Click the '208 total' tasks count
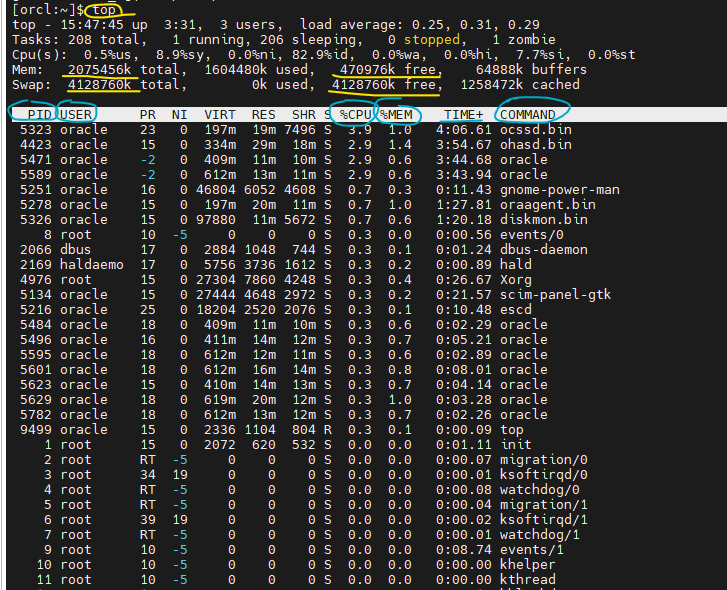This screenshot has height=590, width=727. click(103, 39)
